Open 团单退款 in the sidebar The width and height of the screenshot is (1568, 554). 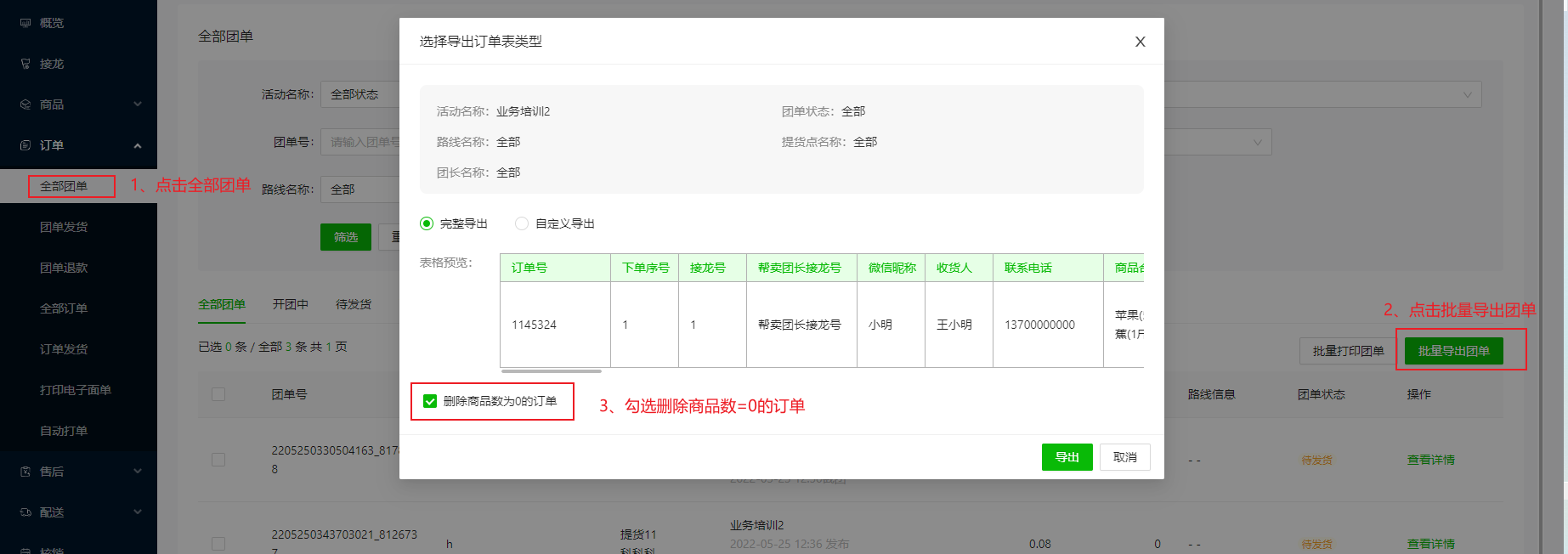64,268
